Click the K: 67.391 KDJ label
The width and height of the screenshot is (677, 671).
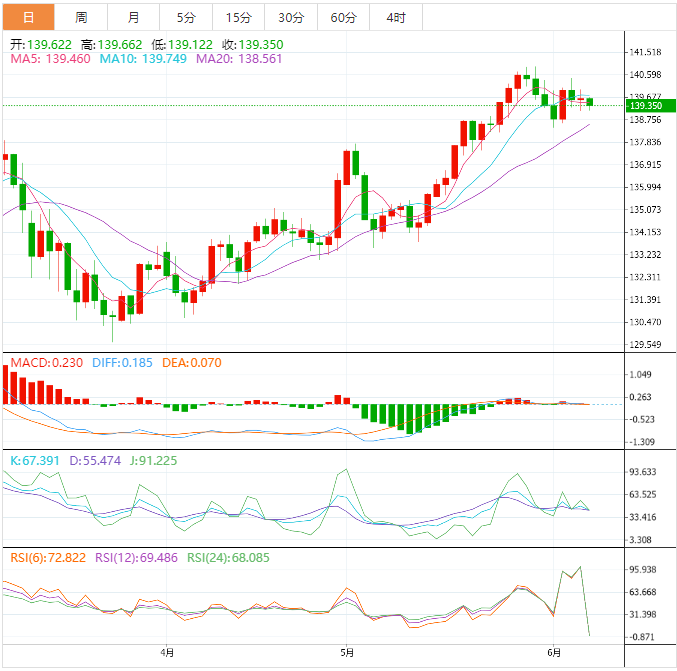(35, 460)
